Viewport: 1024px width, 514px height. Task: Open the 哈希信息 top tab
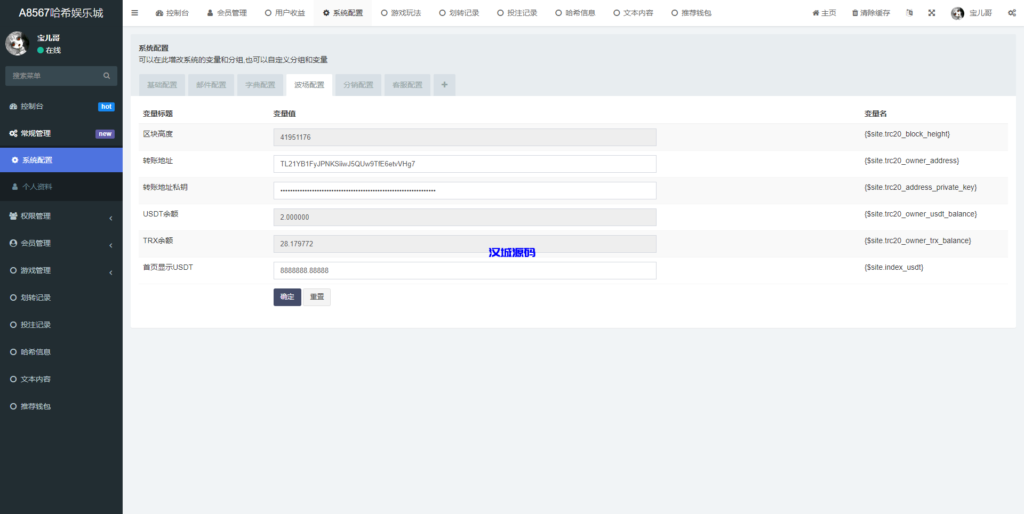pos(575,12)
